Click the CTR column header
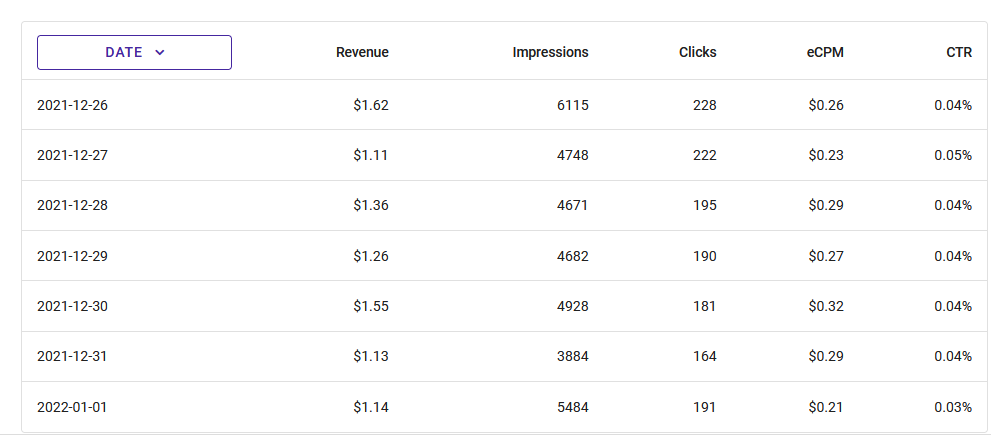991x435 pixels. coord(958,53)
